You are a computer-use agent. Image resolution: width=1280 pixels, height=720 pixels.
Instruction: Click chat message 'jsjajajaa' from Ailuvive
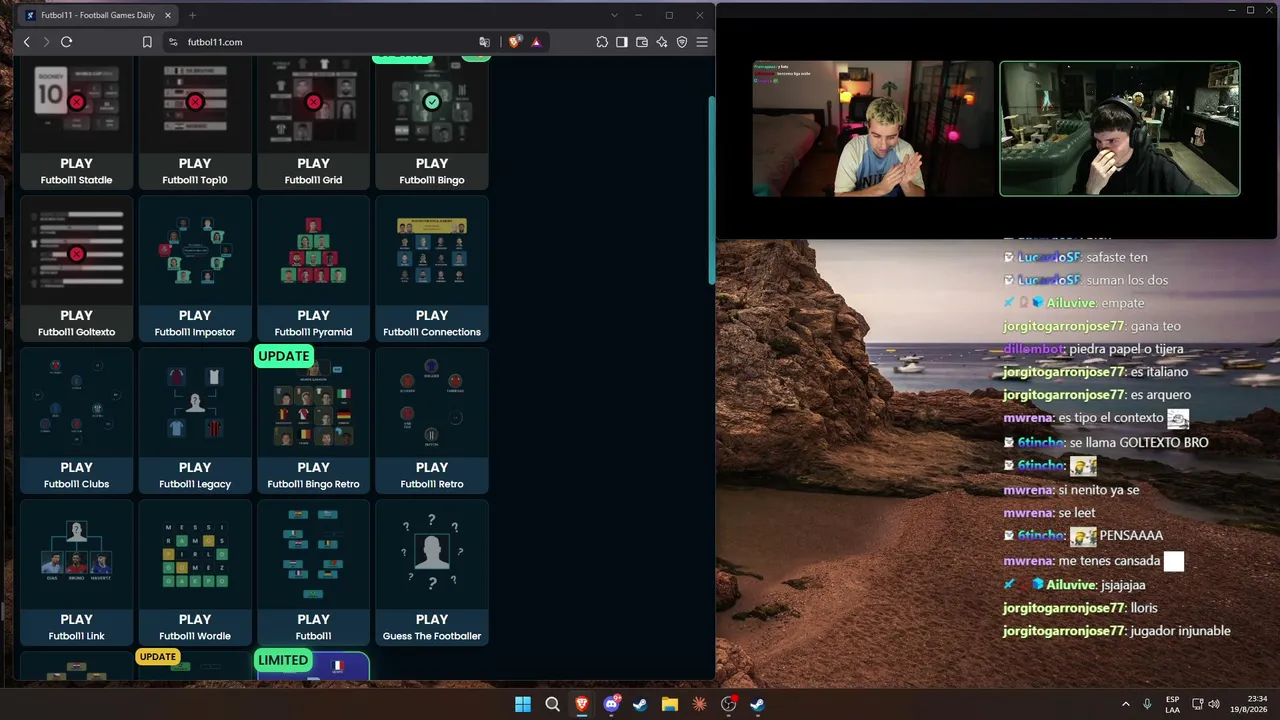[1123, 585]
